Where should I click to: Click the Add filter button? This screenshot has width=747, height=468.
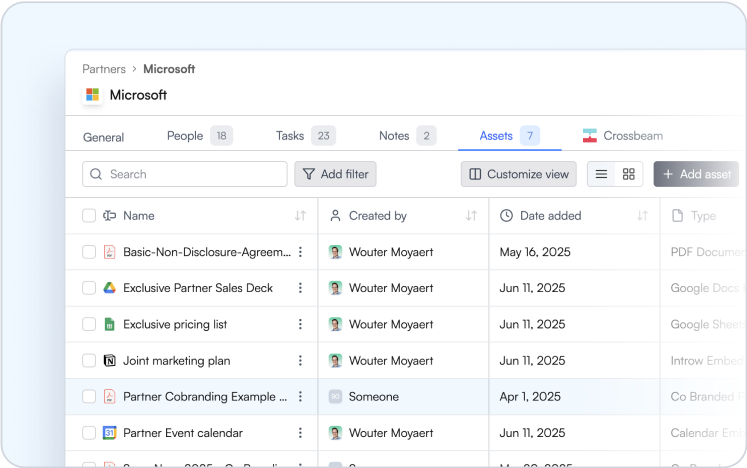(x=335, y=174)
